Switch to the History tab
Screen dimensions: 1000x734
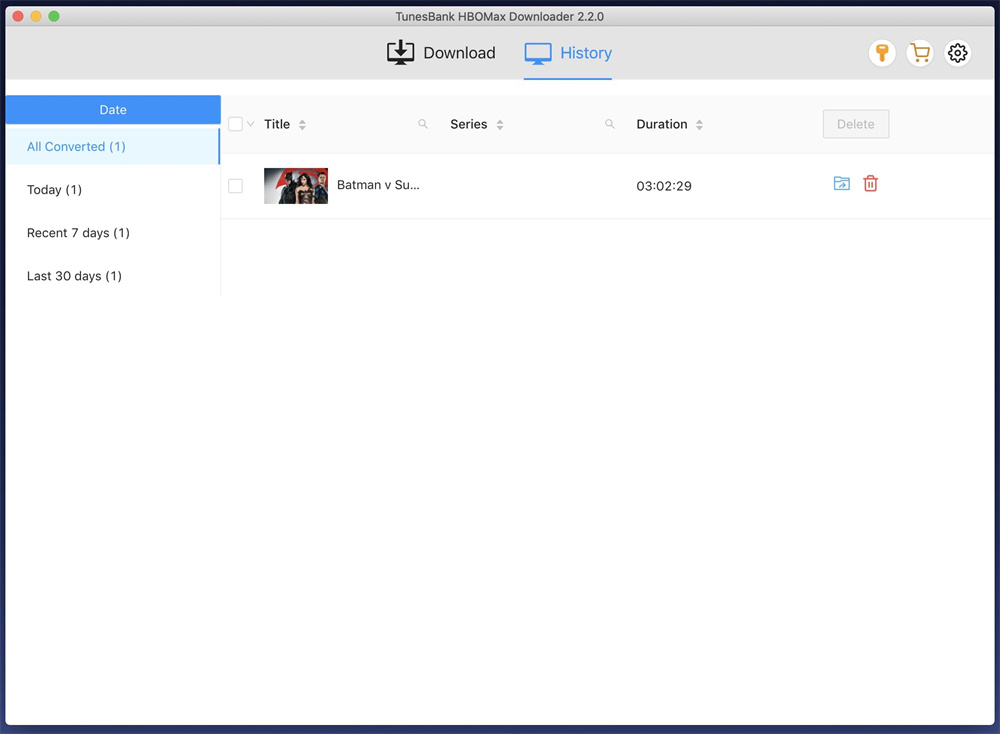click(568, 53)
